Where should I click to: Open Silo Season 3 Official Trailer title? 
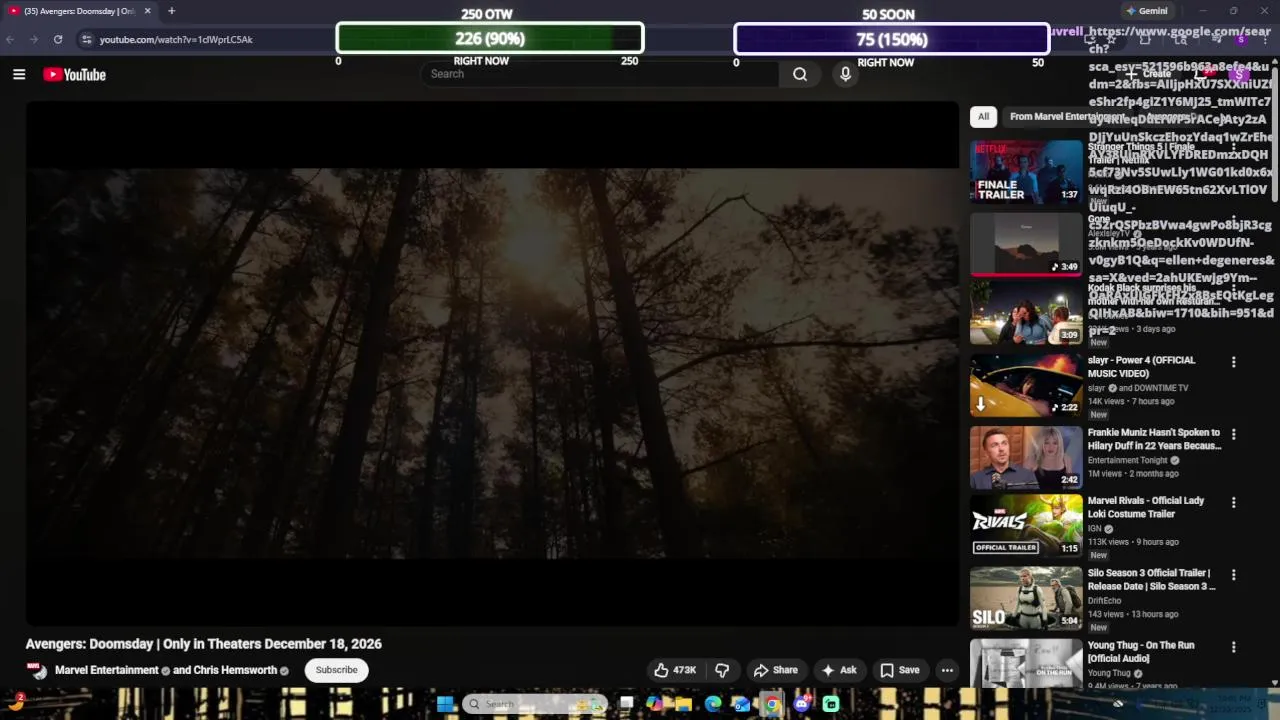coord(1152,580)
